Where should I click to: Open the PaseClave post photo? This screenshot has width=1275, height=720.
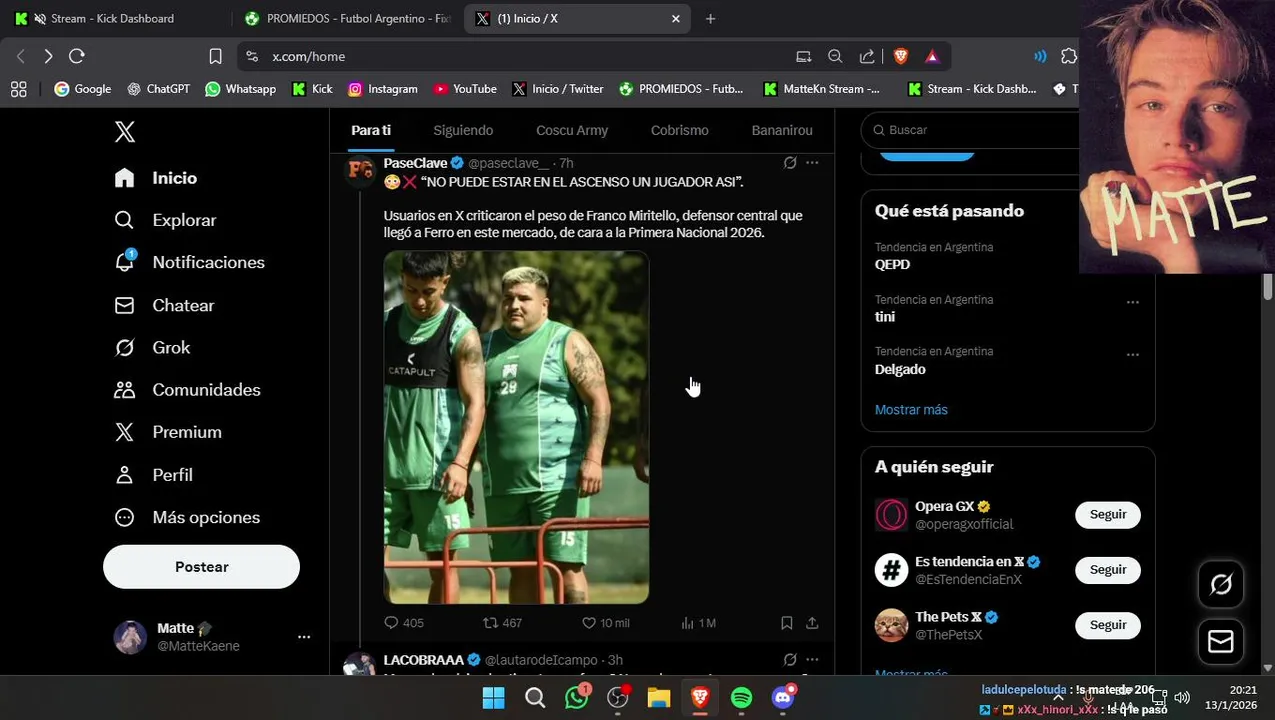click(x=516, y=427)
